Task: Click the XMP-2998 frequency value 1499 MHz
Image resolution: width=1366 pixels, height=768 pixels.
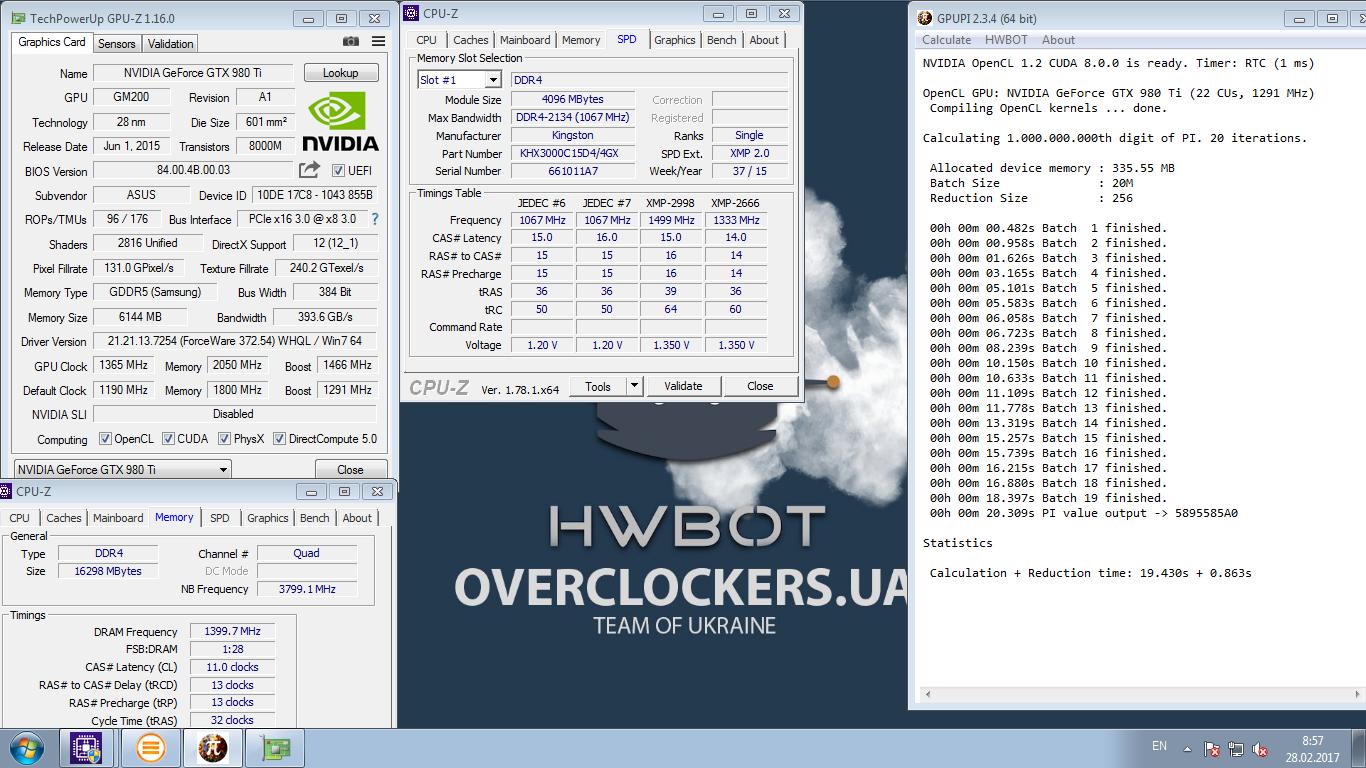Action: click(671, 220)
